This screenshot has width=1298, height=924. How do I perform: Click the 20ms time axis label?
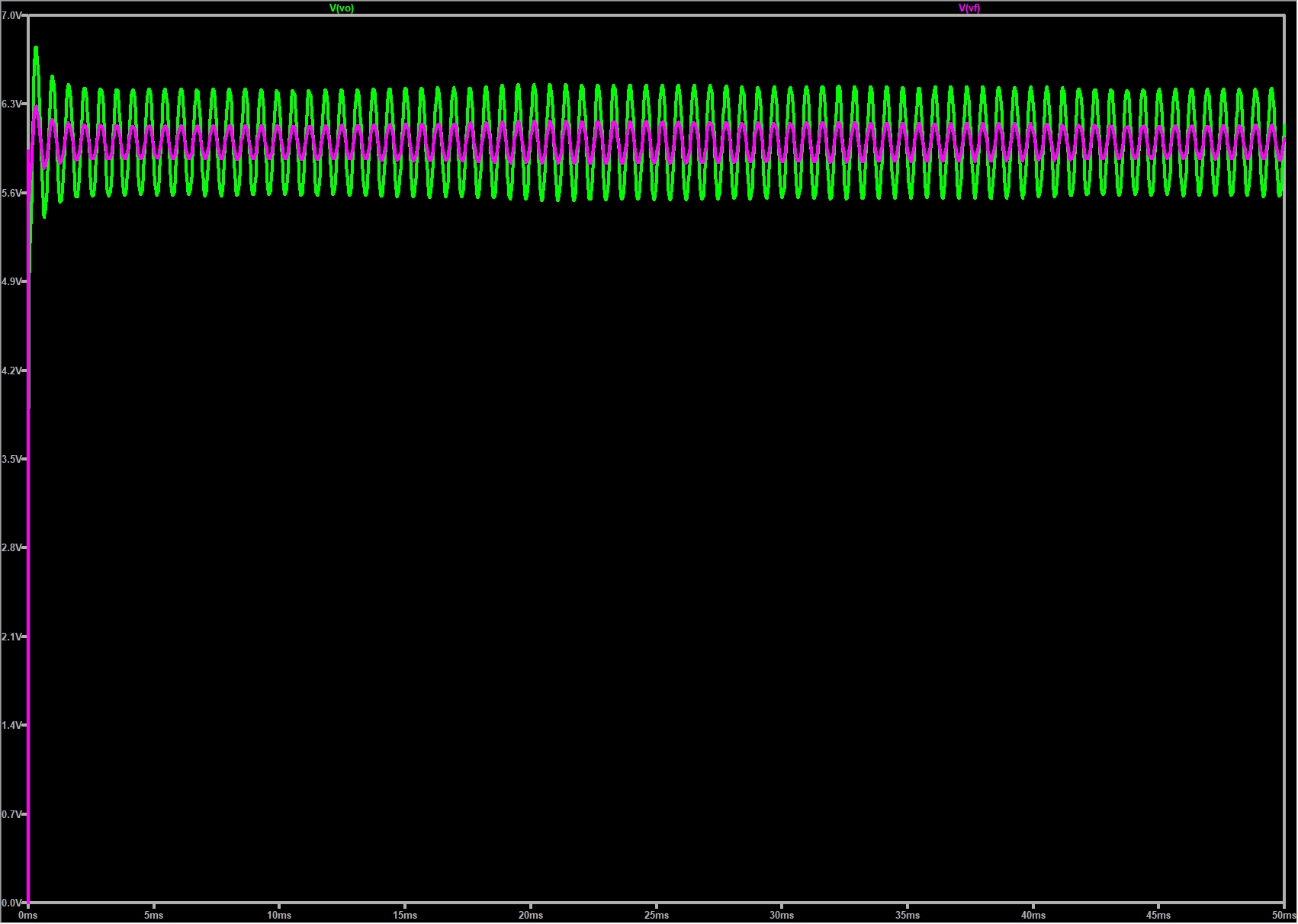(531, 915)
